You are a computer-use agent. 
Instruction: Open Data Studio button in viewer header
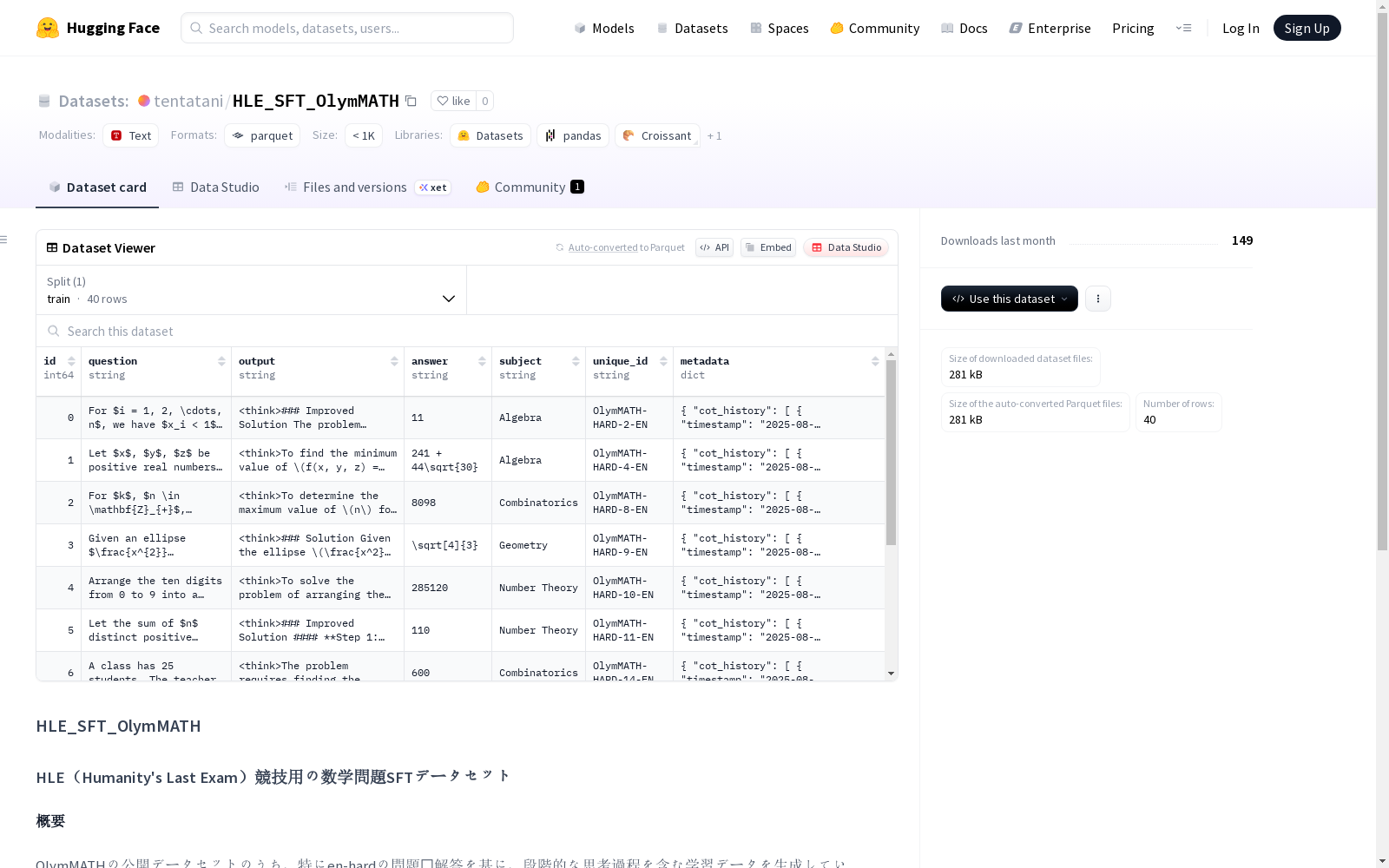click(x=846, y=247)
